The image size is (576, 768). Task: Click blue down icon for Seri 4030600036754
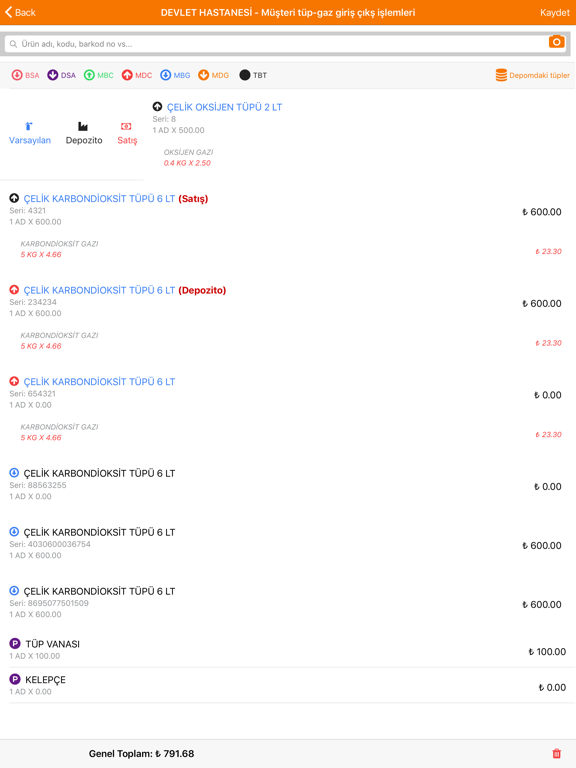click(14, 531)
